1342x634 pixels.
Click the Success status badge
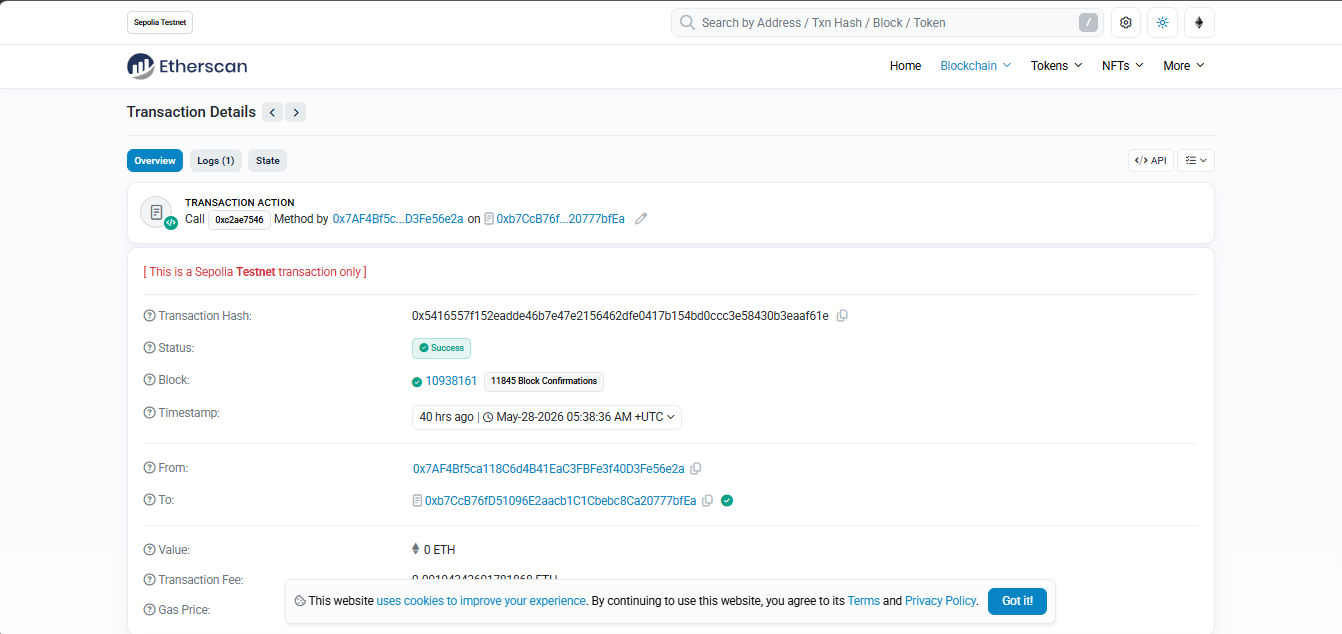coord(441,348)
